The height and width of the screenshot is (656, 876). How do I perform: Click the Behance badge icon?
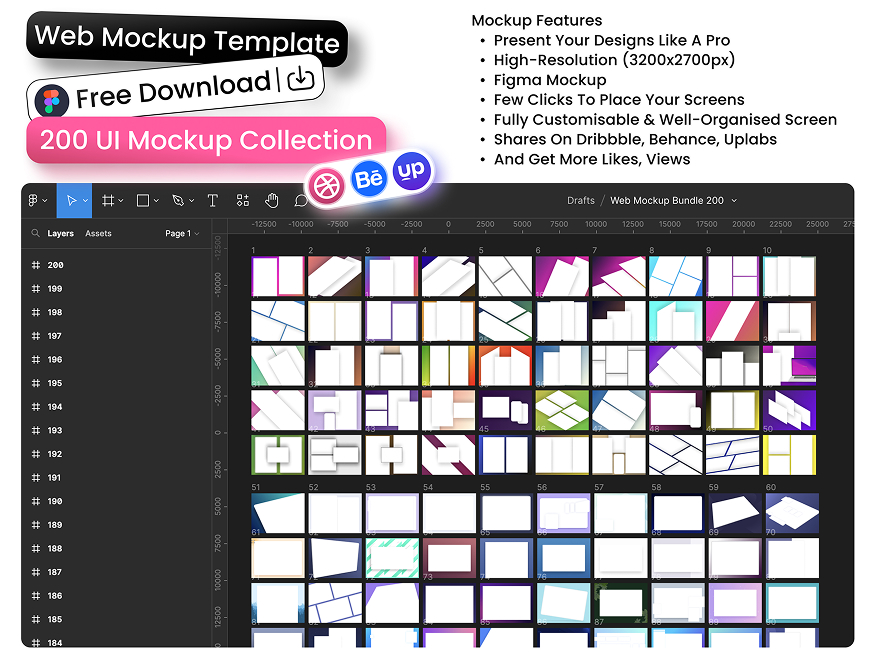click(x=368, y=180)
